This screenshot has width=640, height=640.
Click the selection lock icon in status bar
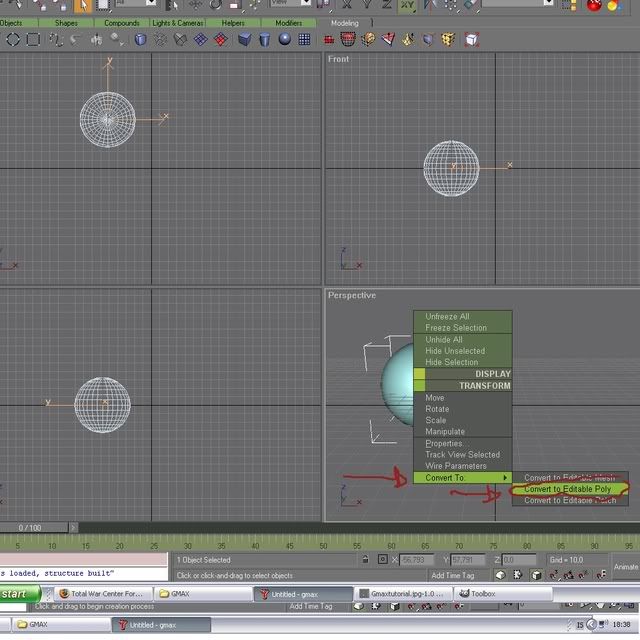(x=366, y=560)
